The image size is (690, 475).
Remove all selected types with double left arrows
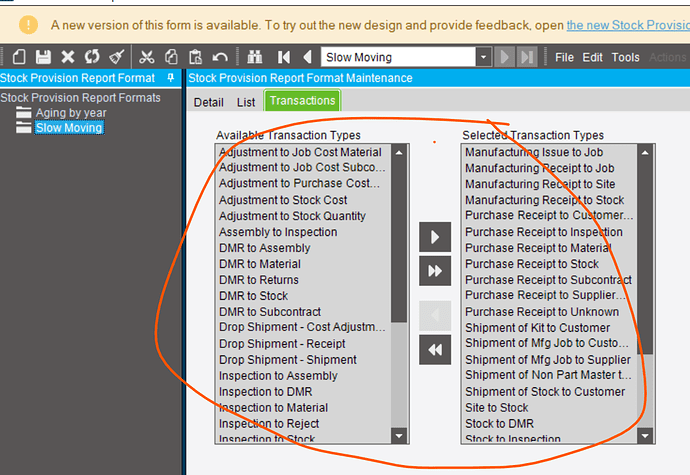coord(435,350)
